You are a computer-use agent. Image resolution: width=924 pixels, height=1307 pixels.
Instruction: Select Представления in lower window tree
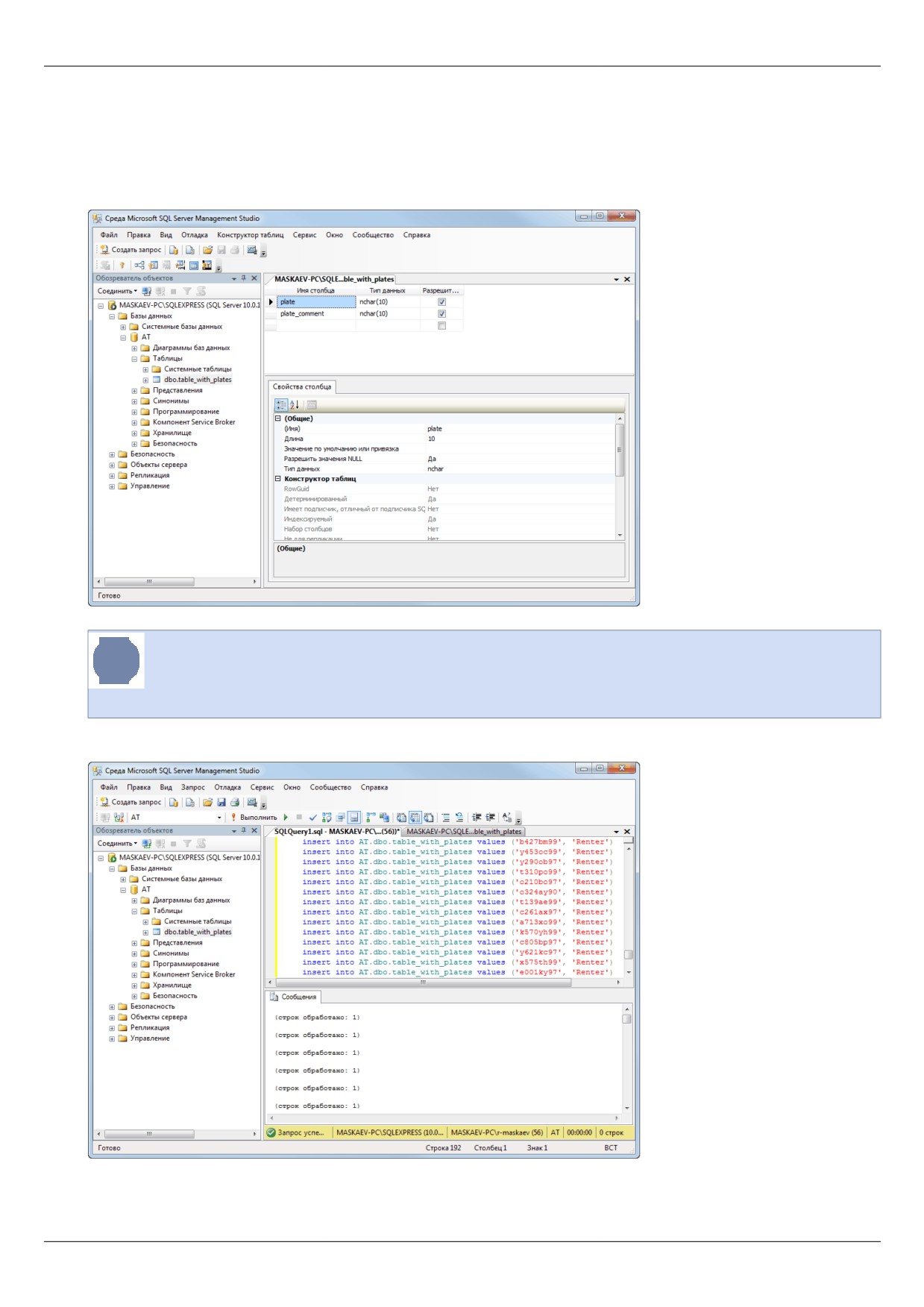pos(177,943)
